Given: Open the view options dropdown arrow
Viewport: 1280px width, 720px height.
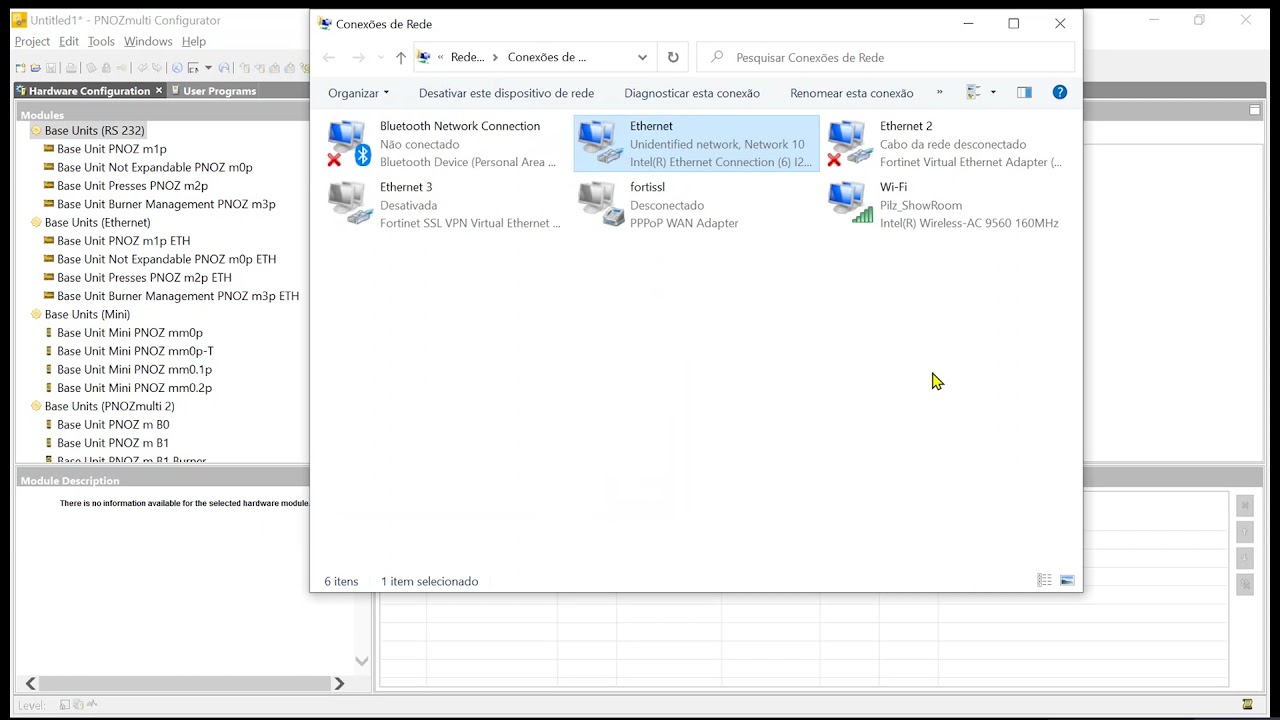Looking at the screenshot, I should coord(993,92).
